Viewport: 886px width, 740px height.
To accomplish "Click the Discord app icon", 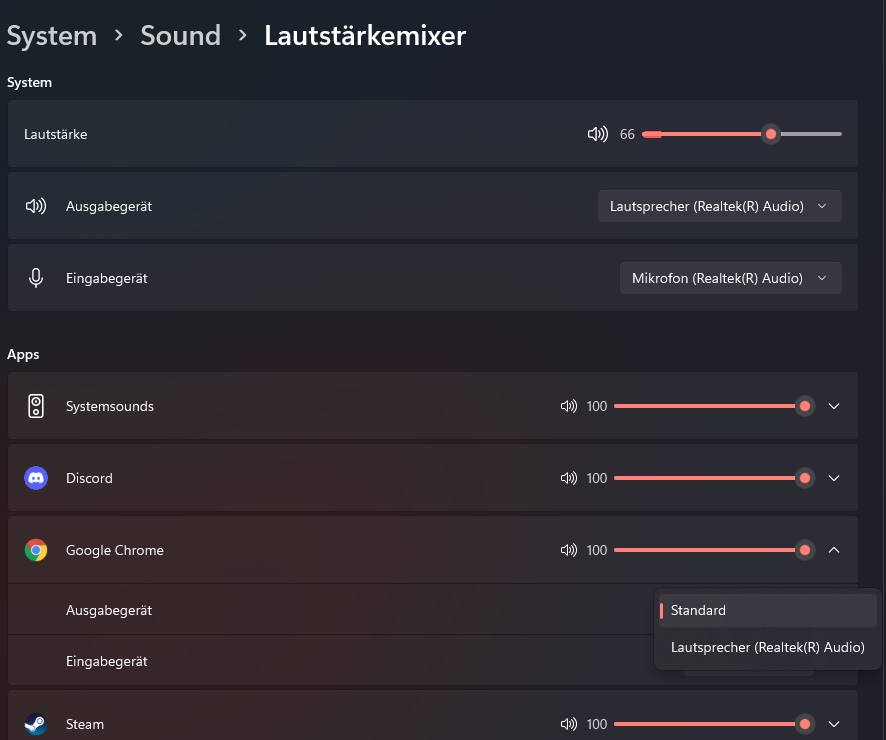I will (36, 478).
